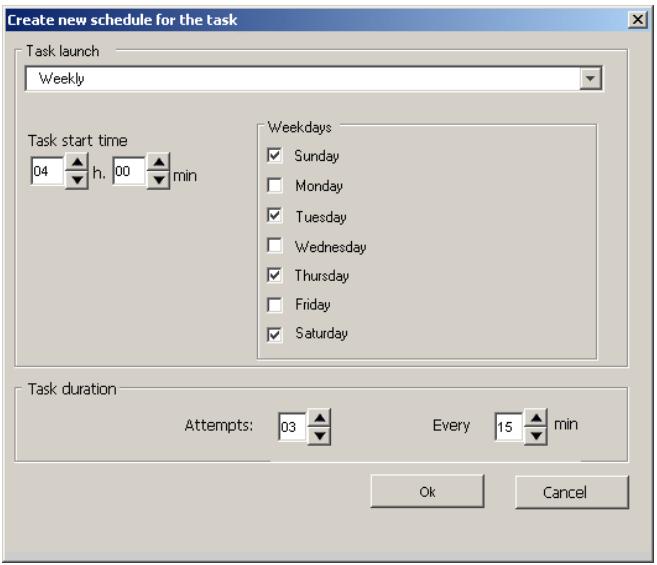Click the start minutes field showing 00

(129, 171)
